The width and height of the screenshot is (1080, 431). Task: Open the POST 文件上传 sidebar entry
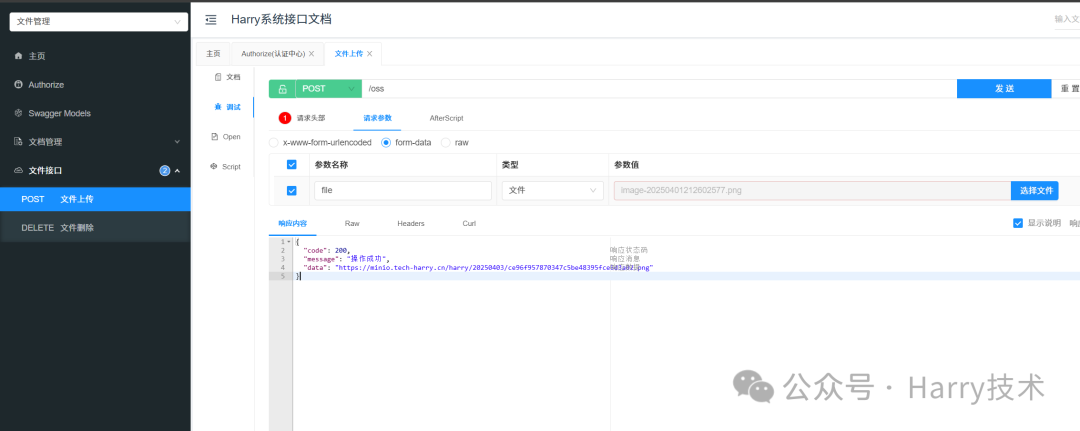95,199
